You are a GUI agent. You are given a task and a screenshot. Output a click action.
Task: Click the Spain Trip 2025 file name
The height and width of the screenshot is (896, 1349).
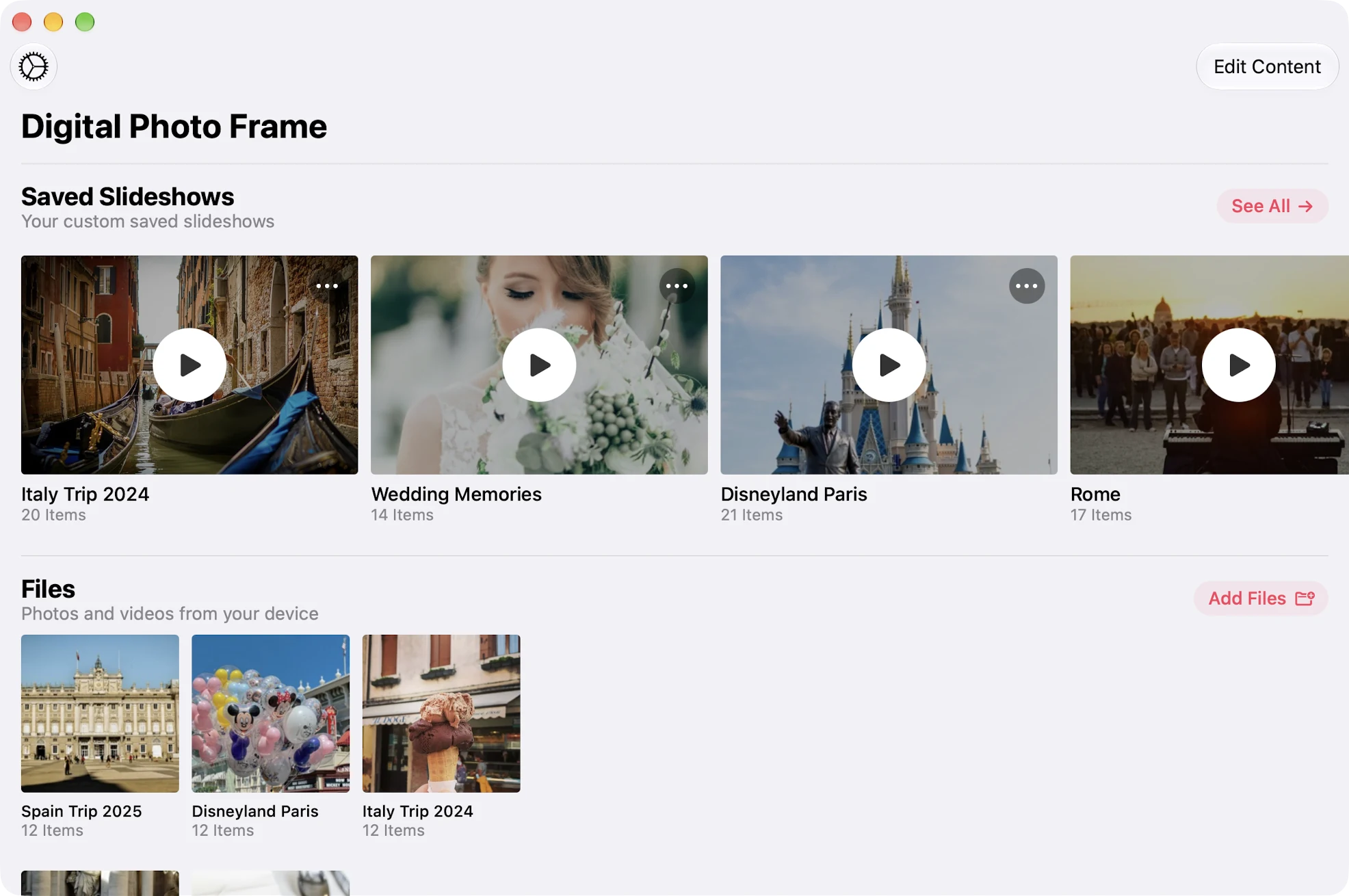coord(81,811)
